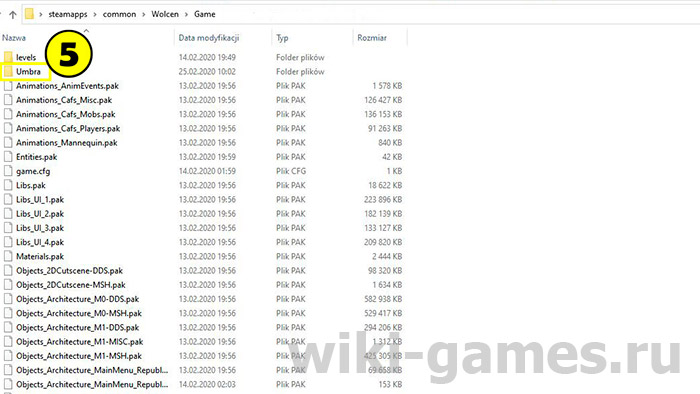Click the Animations_Mannequin.pak file icon
The image size is (700, 394).
tap(8, 142)
